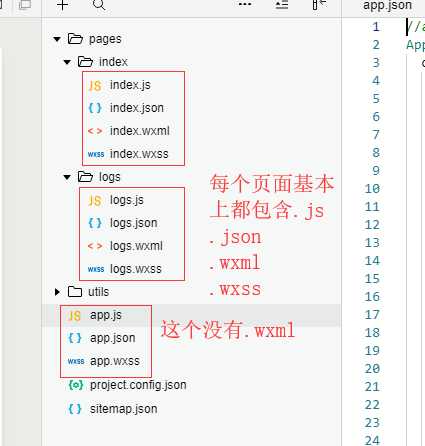Select the utils folder name

point(99,292)
